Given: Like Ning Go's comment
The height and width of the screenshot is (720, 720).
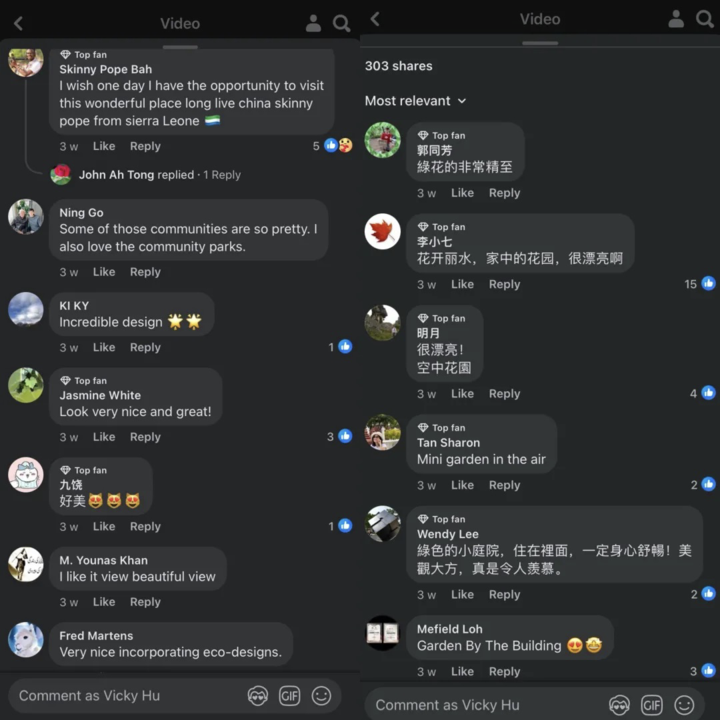Looking at the screenshot, I should tap(104, 272).
